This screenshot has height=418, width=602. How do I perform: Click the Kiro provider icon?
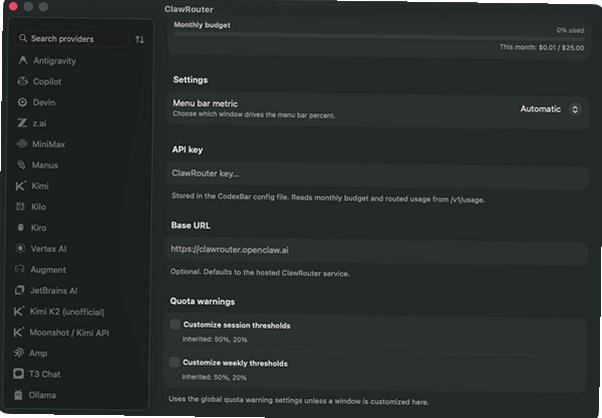coord(20,228)
